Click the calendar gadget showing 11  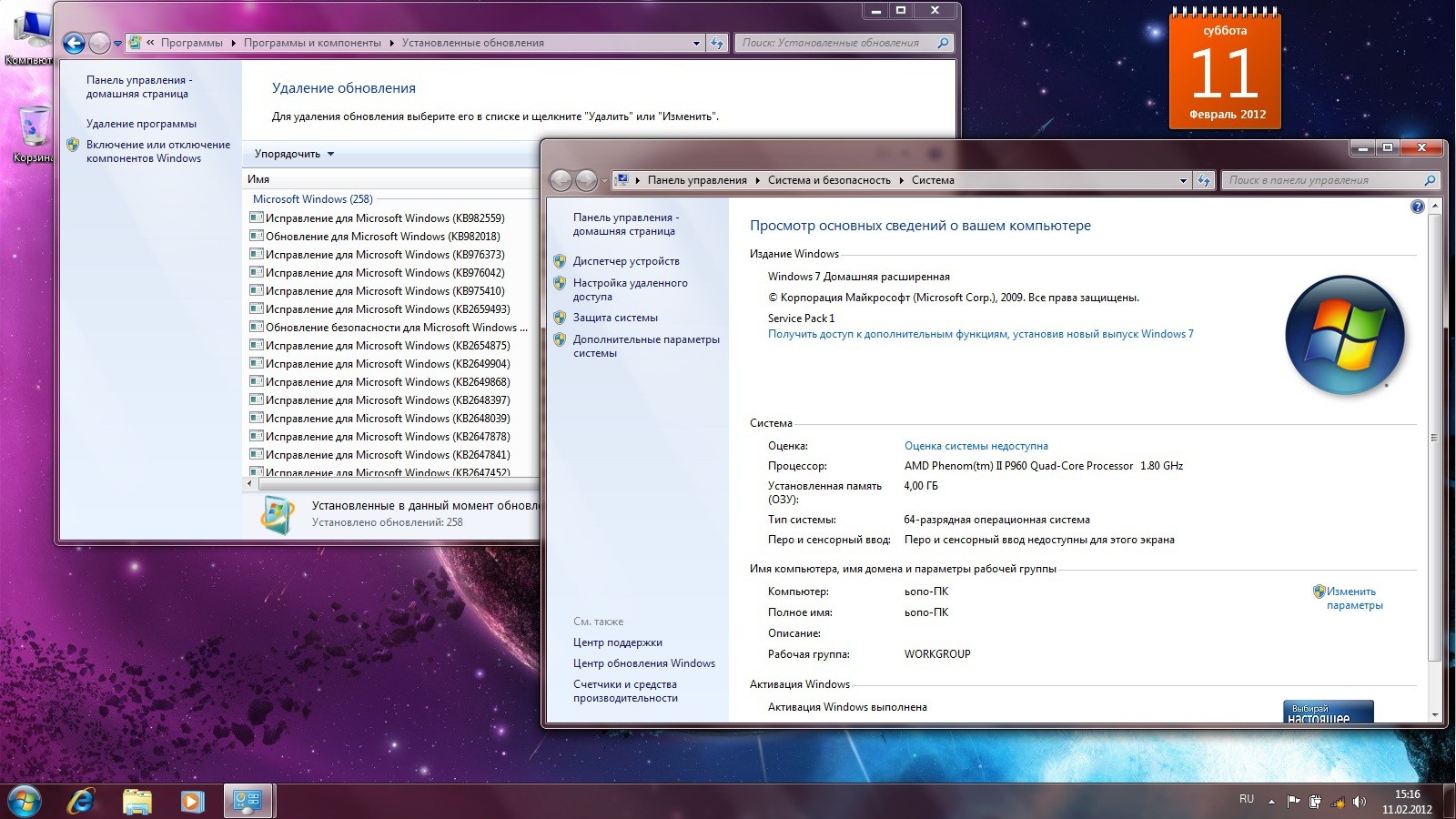click(x=1226, y=68)
